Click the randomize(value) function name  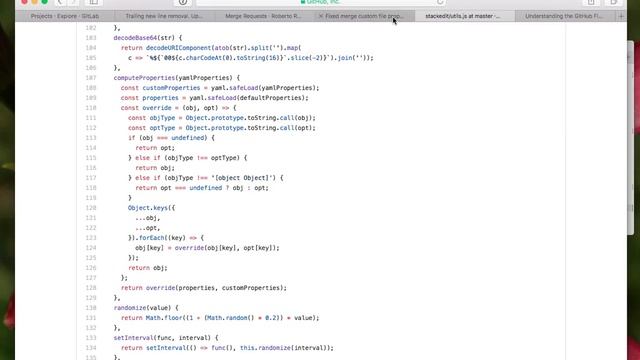[x=142, y=308]
